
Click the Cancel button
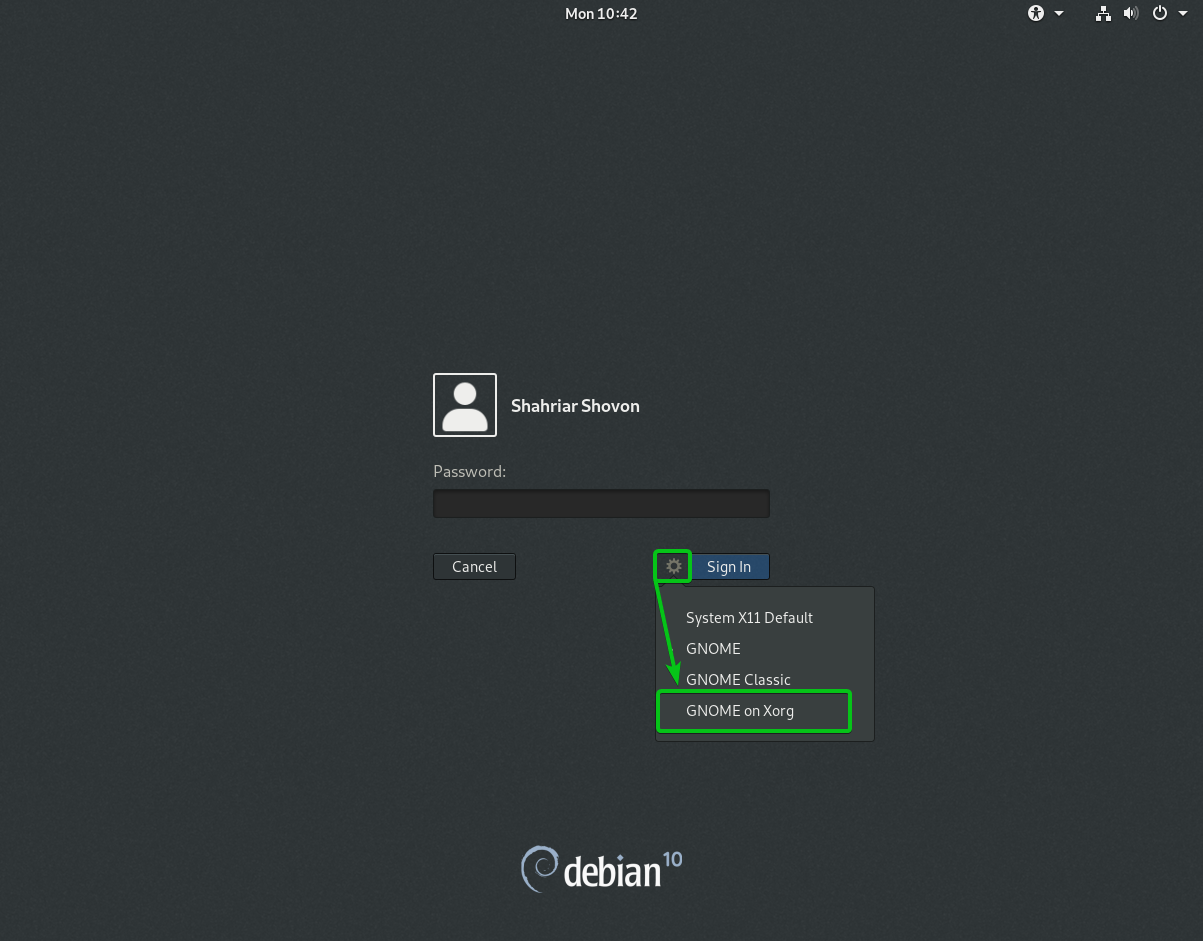pos(474,567)
